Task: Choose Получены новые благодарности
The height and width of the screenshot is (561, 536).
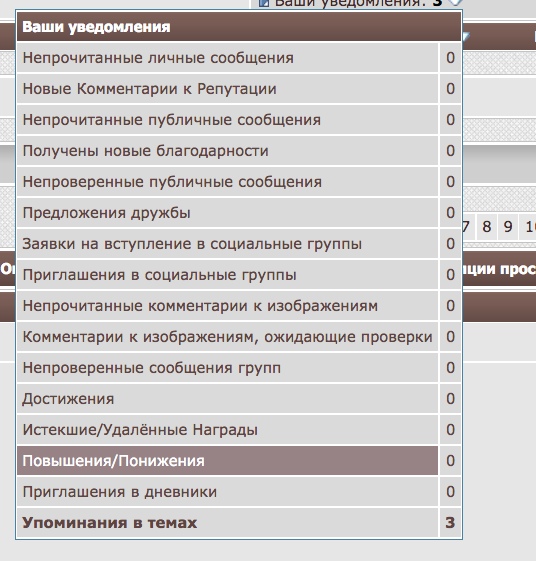Action: (228, 151)
